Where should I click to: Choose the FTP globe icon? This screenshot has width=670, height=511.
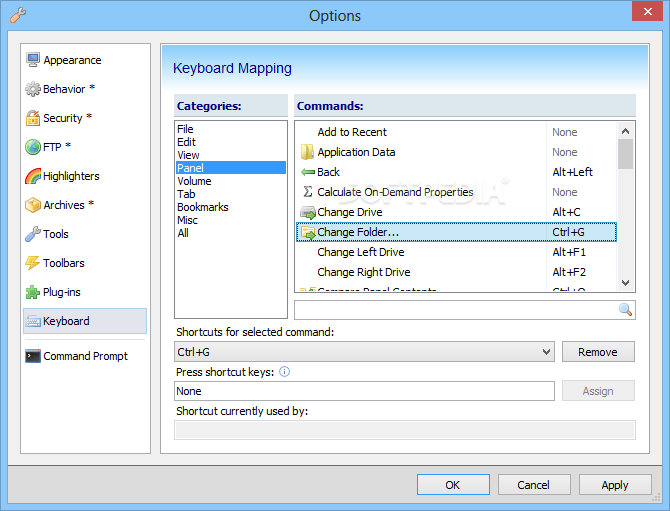point(33,147)
